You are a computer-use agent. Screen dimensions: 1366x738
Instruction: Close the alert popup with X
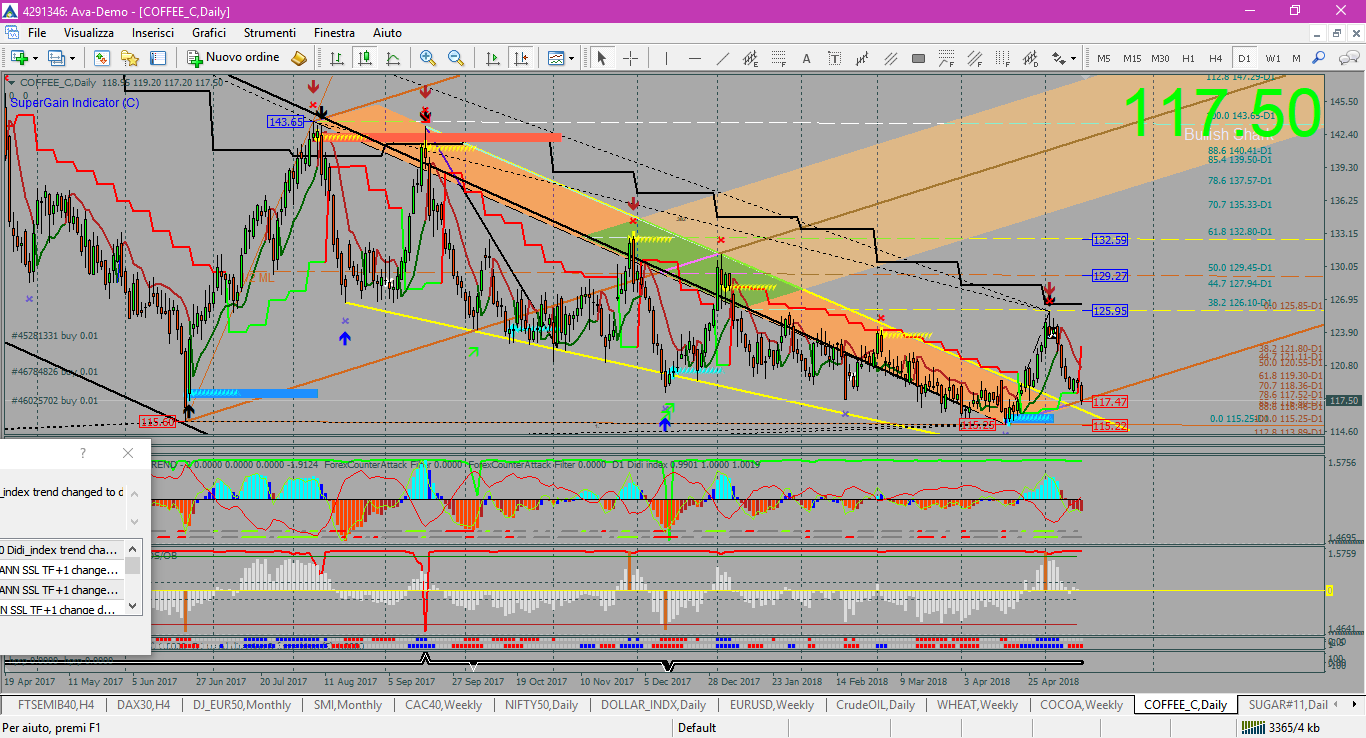pyautogui.click(x=127, y=453)
